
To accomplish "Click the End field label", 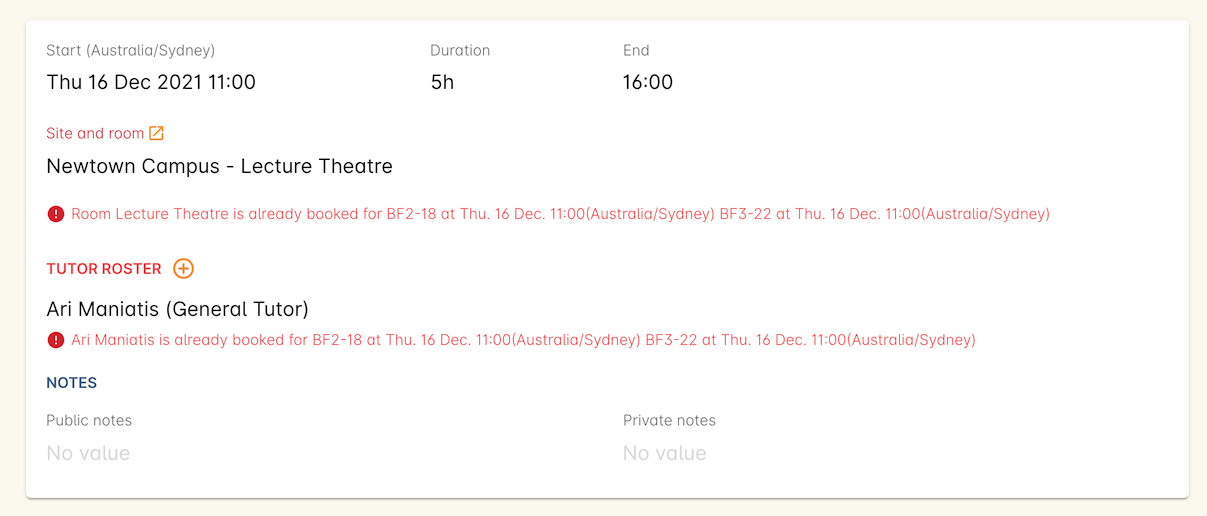I will point(636,50).
